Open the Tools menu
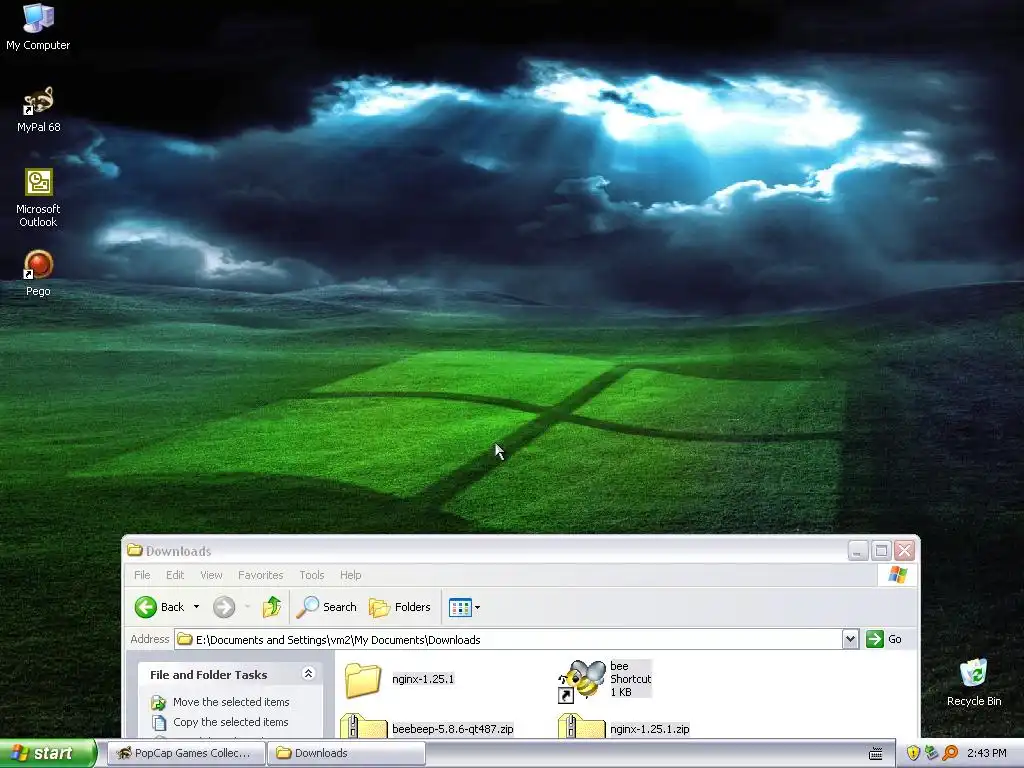 click(312, 575)
